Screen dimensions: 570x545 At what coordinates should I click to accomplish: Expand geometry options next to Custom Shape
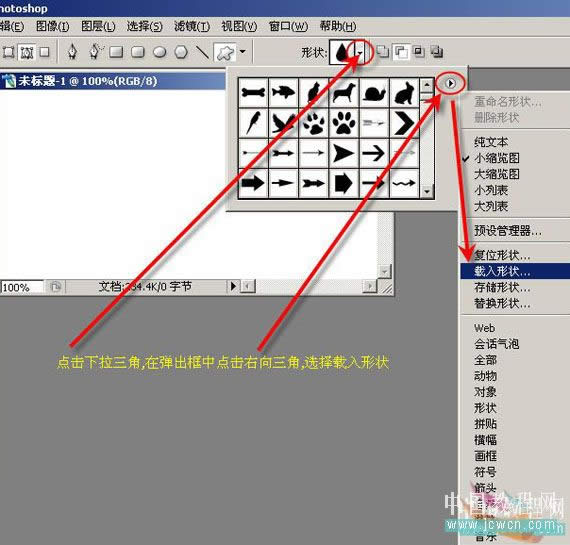(242, 52)
